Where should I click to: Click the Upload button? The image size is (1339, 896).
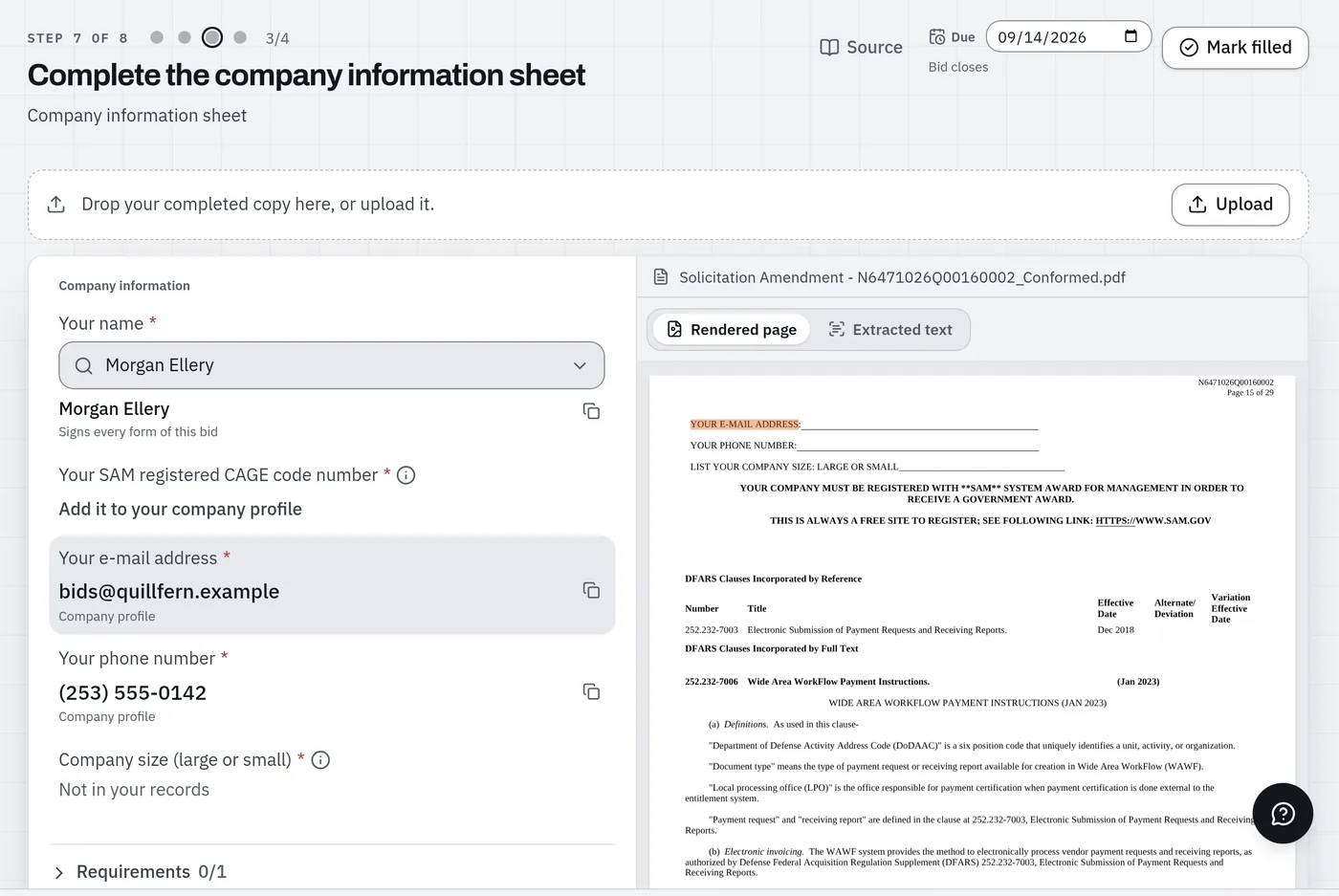[x=1230, y=205]
